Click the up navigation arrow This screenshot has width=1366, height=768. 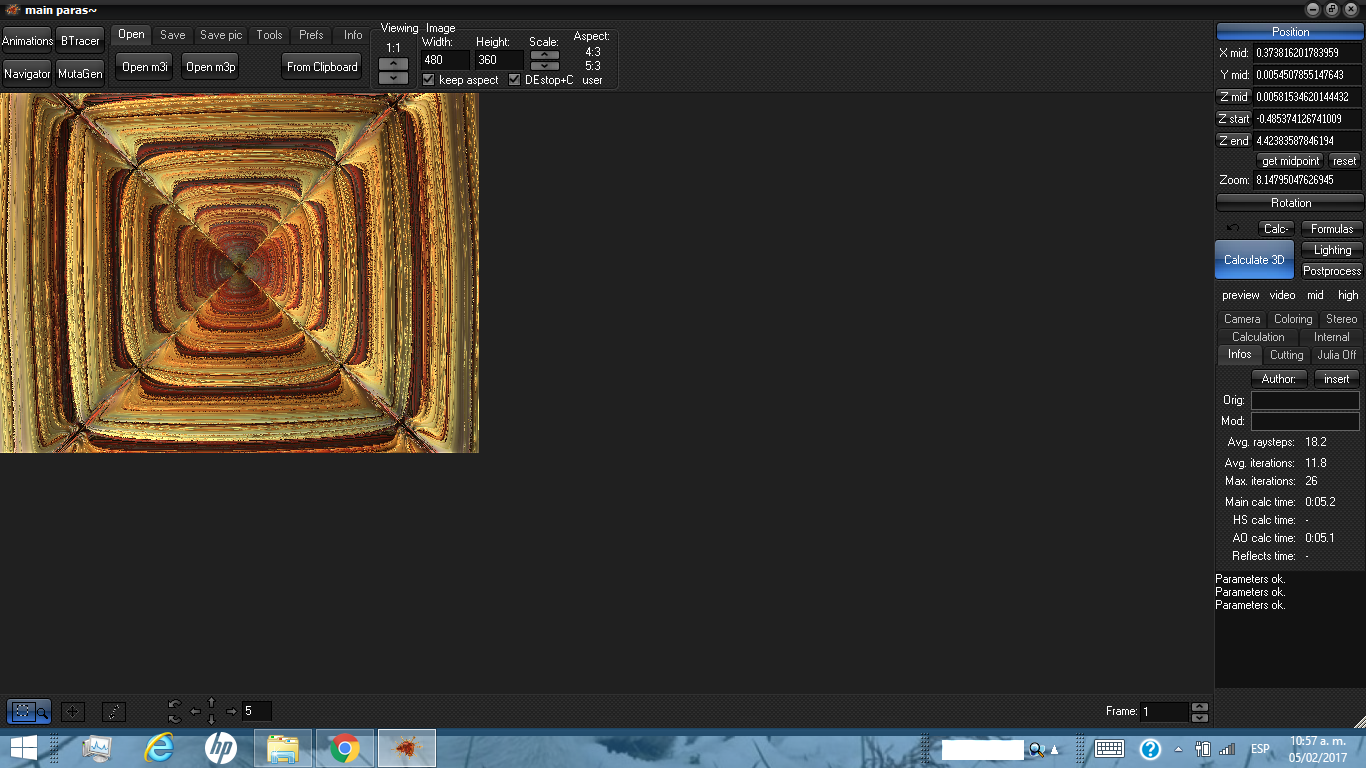(x=211, y=704)
